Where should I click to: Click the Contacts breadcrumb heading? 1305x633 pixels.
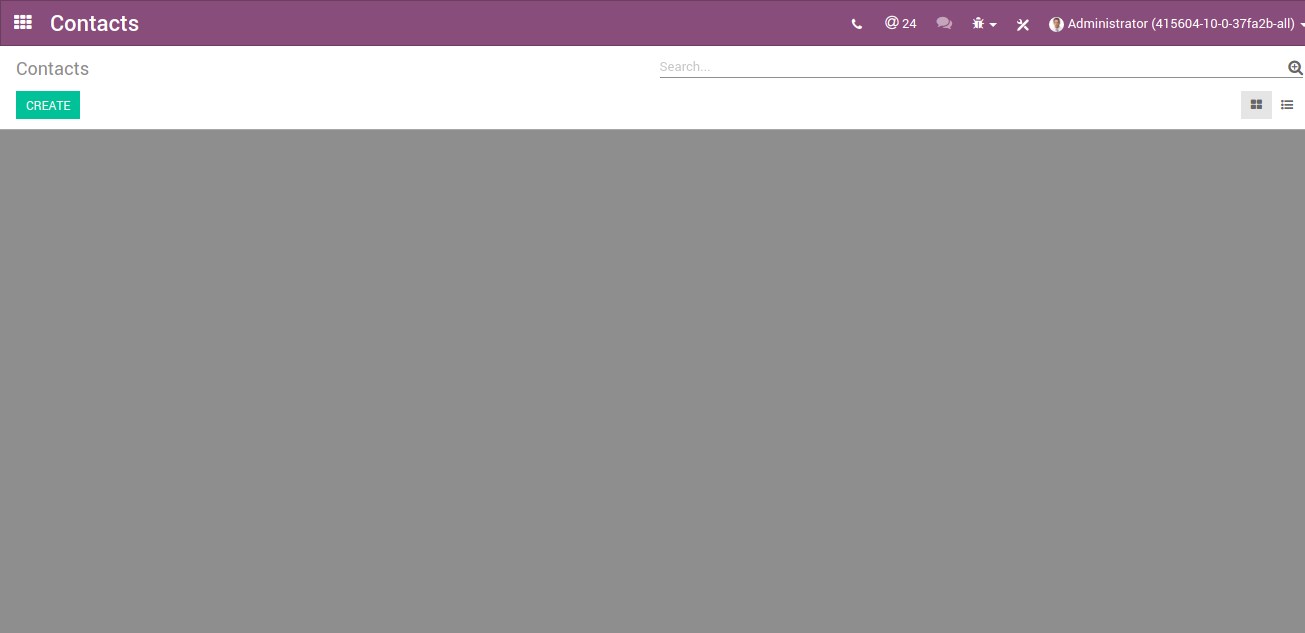[52, 68]
